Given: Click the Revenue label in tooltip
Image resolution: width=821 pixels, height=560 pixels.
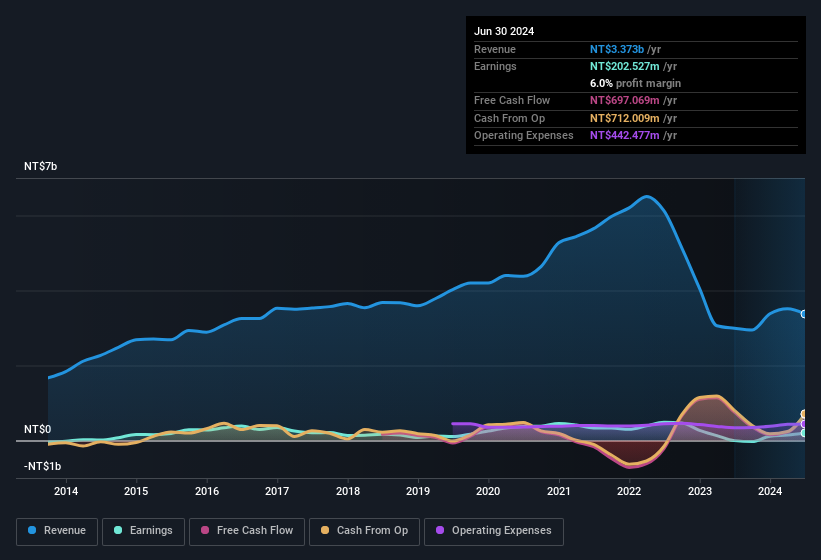Looking at the screenshot, I should click(495, 49).
